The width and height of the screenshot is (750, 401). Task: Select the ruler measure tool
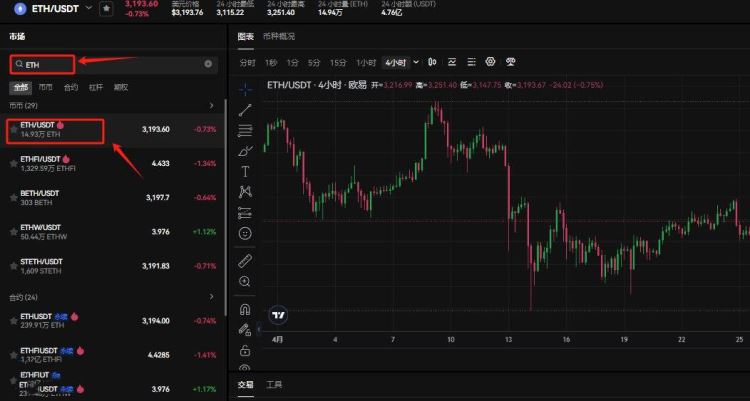click(x=246, y=261)
